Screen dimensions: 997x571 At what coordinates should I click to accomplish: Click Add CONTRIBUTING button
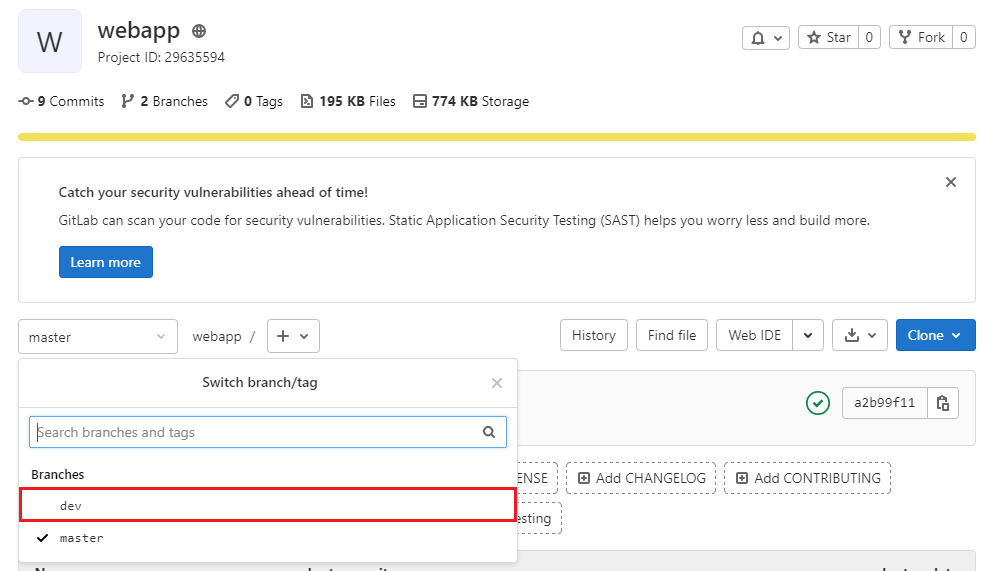point(808,478)
